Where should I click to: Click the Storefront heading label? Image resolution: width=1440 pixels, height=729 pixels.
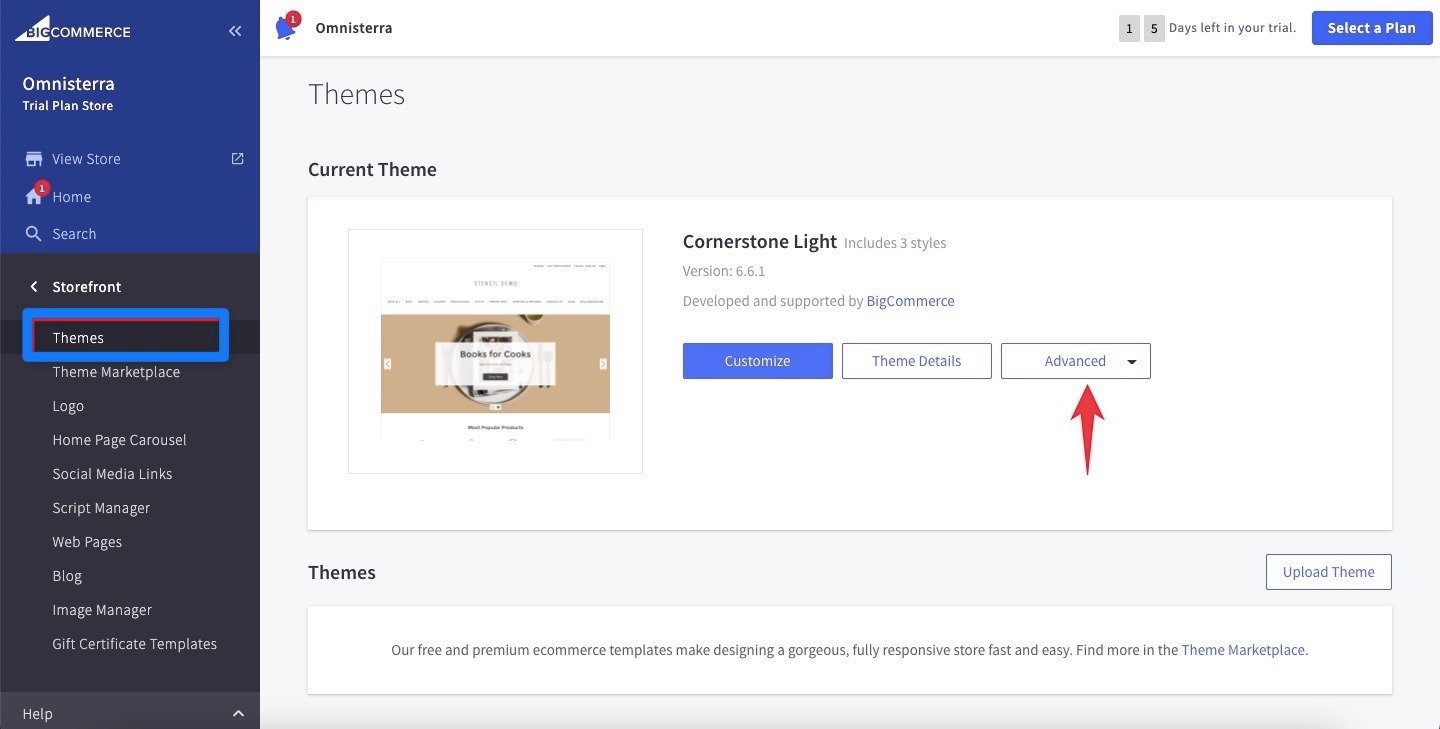click(87, 287)
